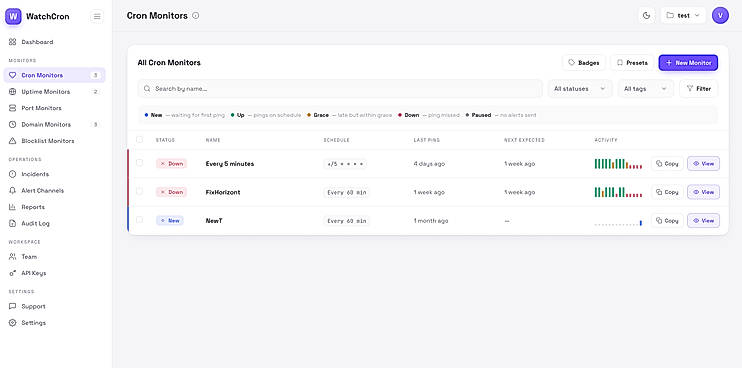Open the Incidents page

(x=54, y=174)
